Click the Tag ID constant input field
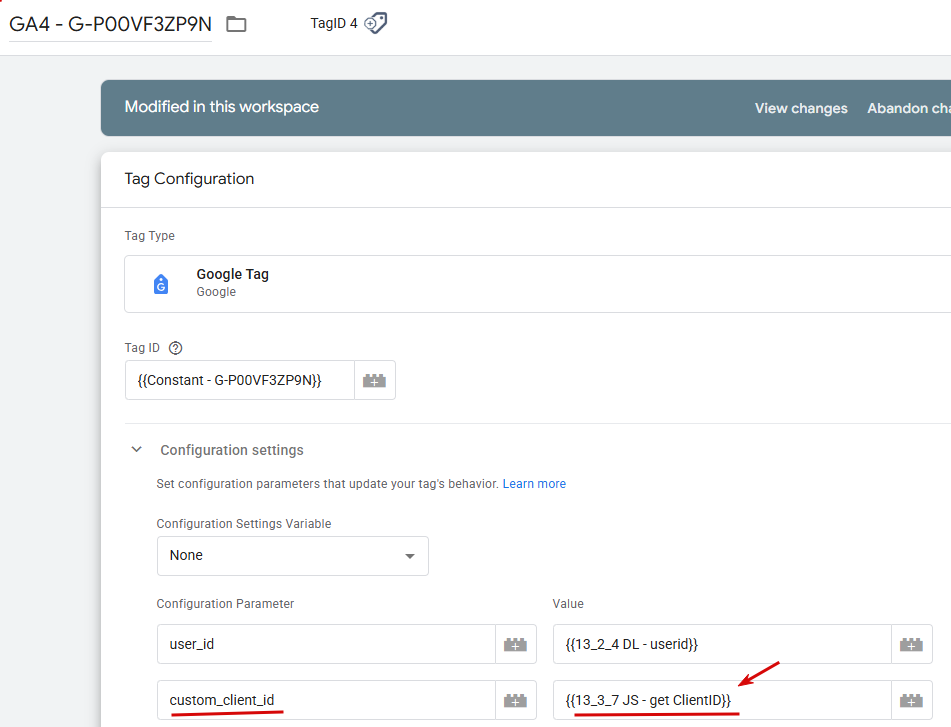The height and width of the screenshot is (727, 951). pyautogui.click(x=239, y=381)
